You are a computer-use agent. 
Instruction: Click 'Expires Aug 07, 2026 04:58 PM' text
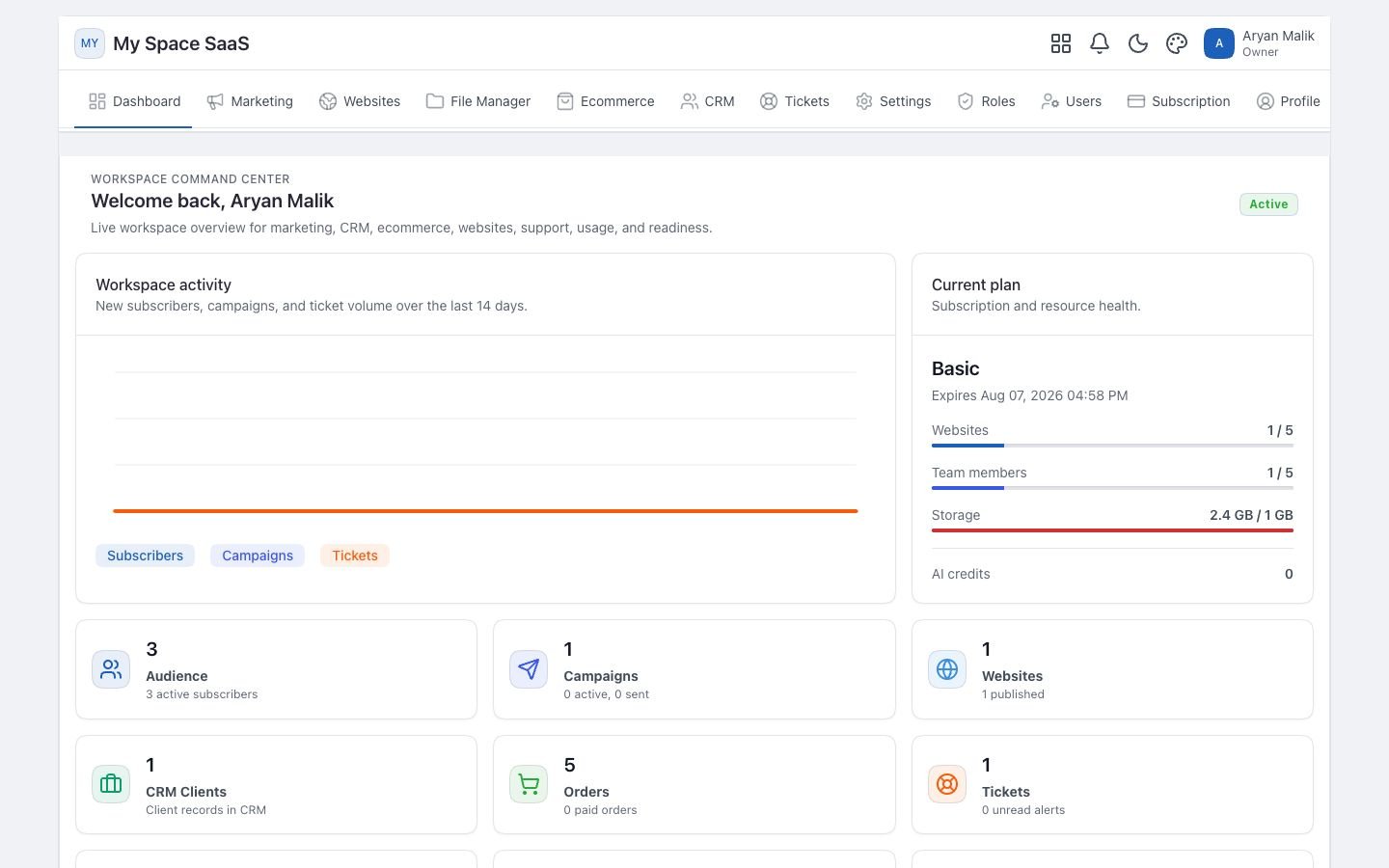(x=1029, y=395)
